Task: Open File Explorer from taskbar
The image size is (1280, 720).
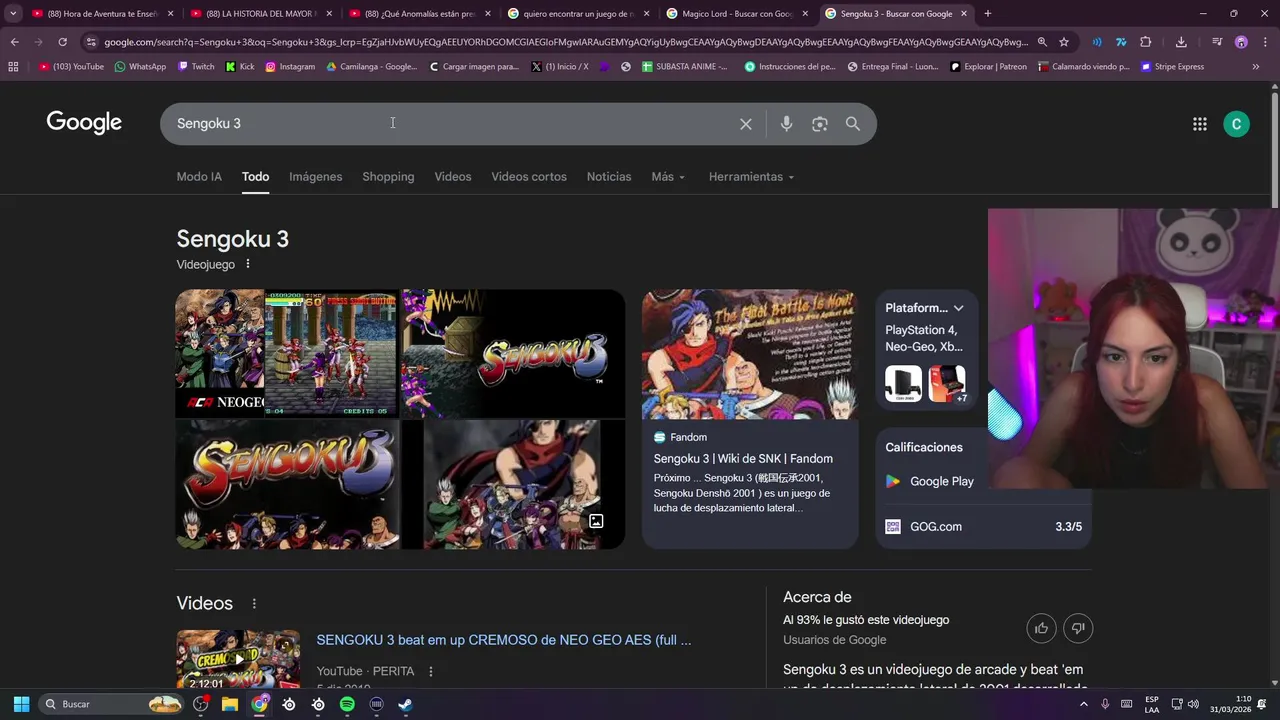Action: pos(229,704)
